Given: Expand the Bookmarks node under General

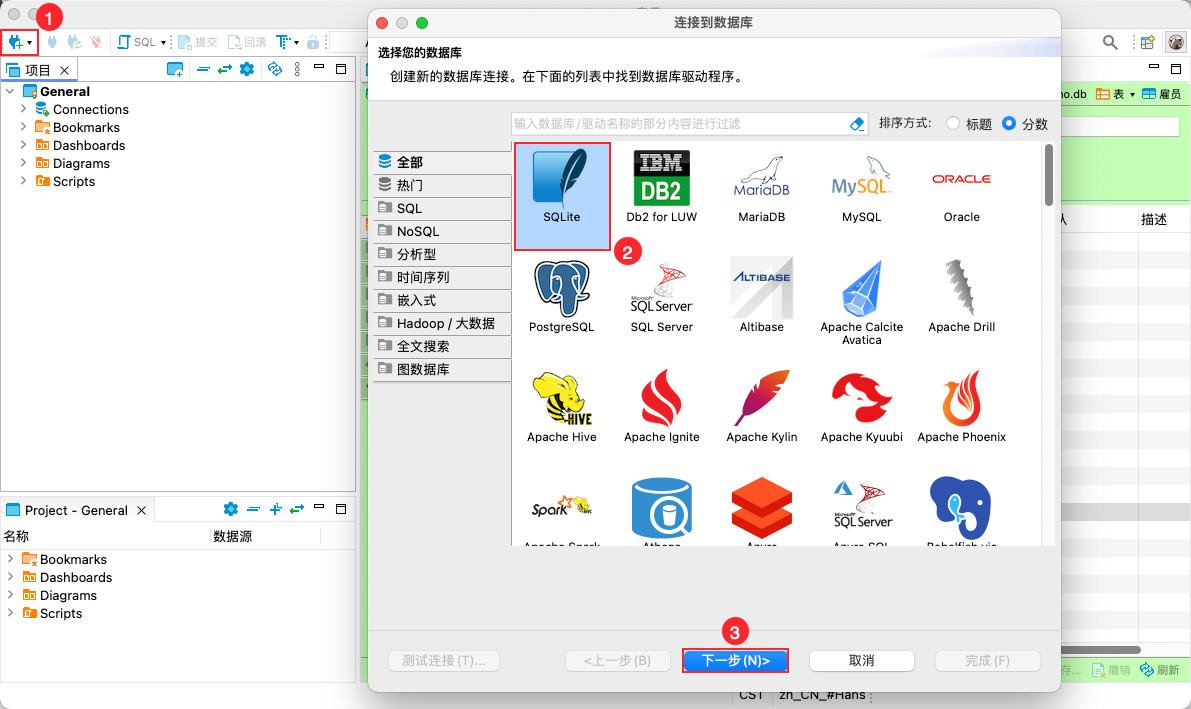Looking at the screenshot, I should point(24,127).
